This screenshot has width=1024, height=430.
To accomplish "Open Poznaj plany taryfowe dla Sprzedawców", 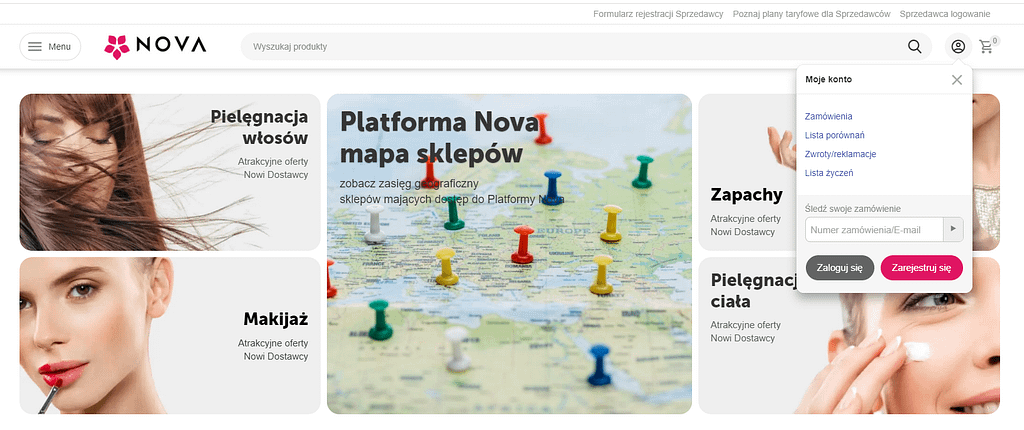I will pos(812,14).
